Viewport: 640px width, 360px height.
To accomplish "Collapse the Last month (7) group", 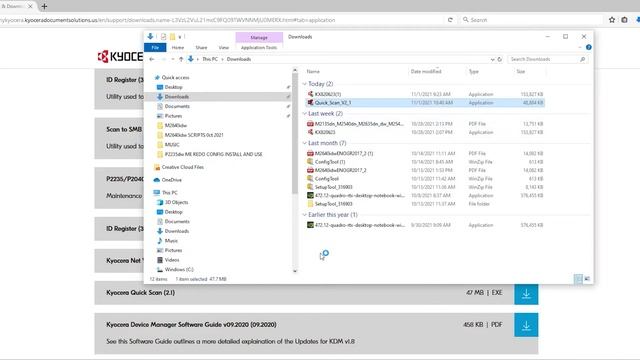I will [x=304, y=143].
